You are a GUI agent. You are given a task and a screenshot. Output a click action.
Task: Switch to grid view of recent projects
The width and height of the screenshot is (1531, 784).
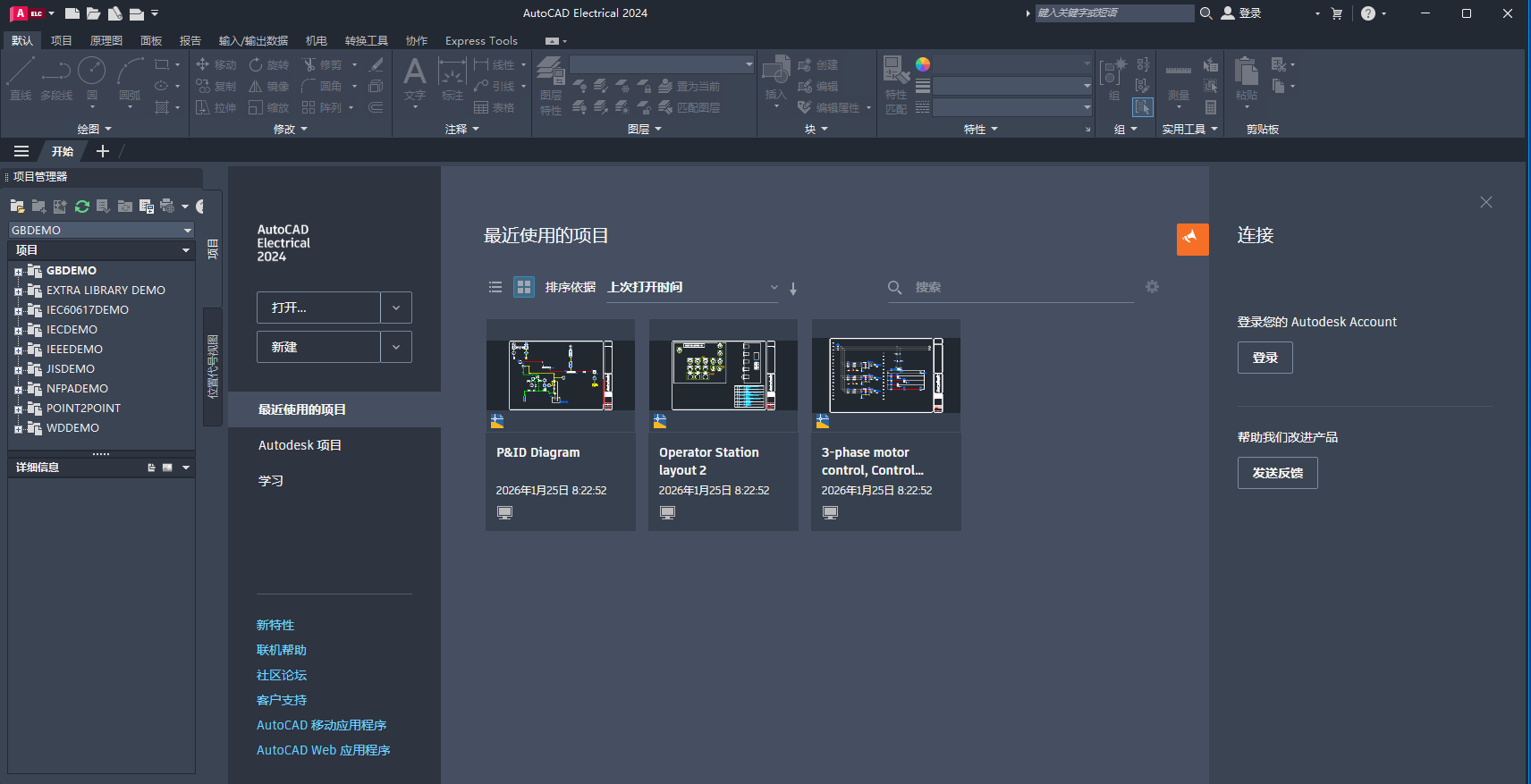[x=524, y=287]
